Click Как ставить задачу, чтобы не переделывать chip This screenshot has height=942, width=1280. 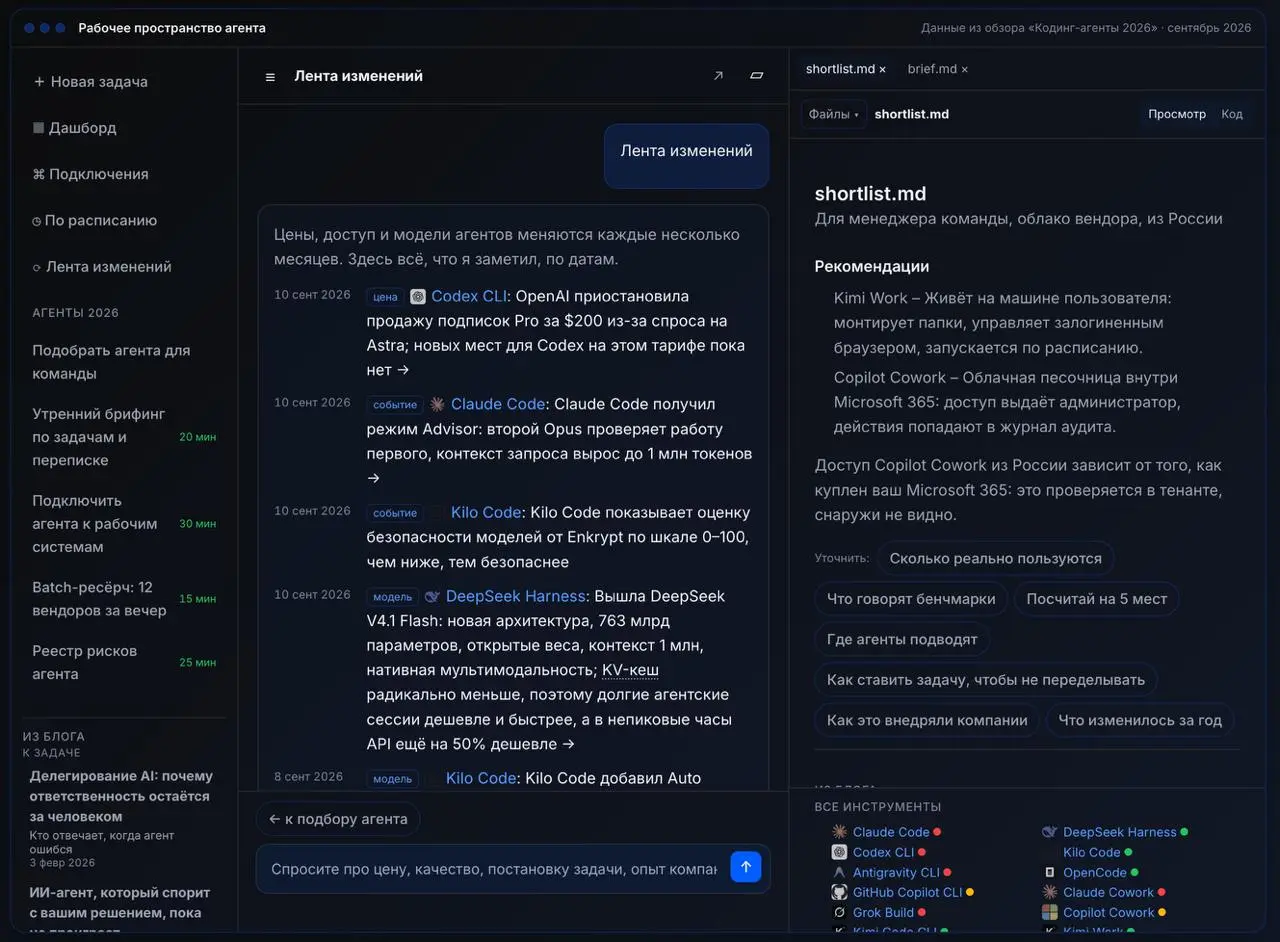(x=986, y=680)
